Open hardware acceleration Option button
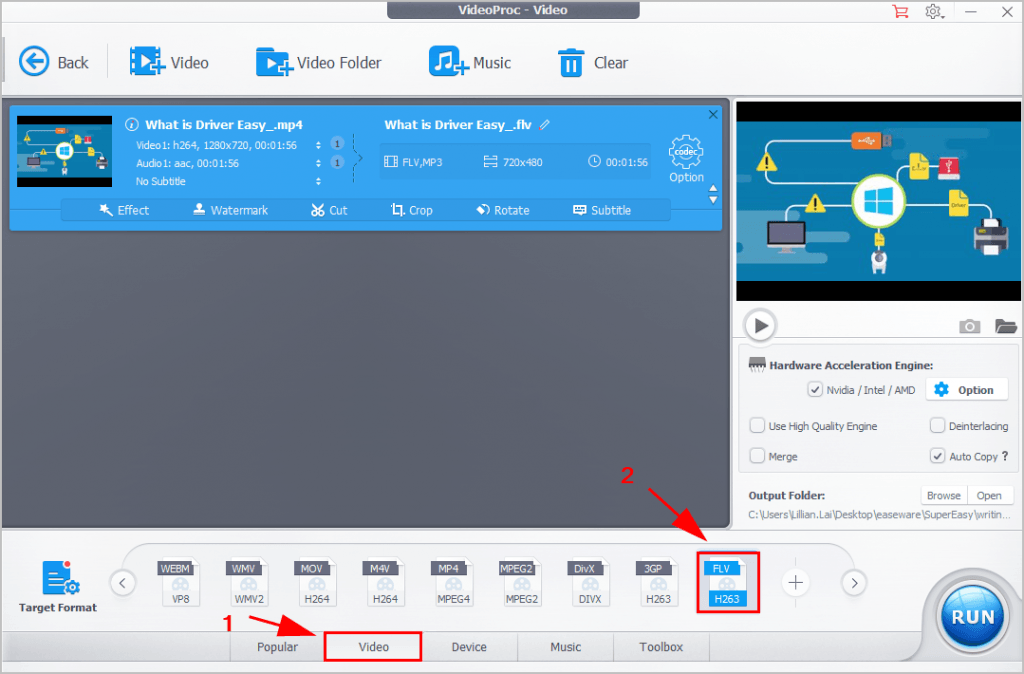Image resolution: width=1024 pixels, height=674 pixels. point(967,390)
